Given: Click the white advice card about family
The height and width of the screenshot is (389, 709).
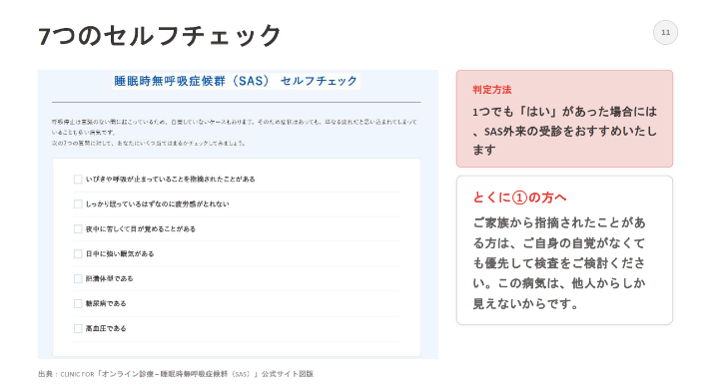Looking at the screenshot, I should 564,250.
